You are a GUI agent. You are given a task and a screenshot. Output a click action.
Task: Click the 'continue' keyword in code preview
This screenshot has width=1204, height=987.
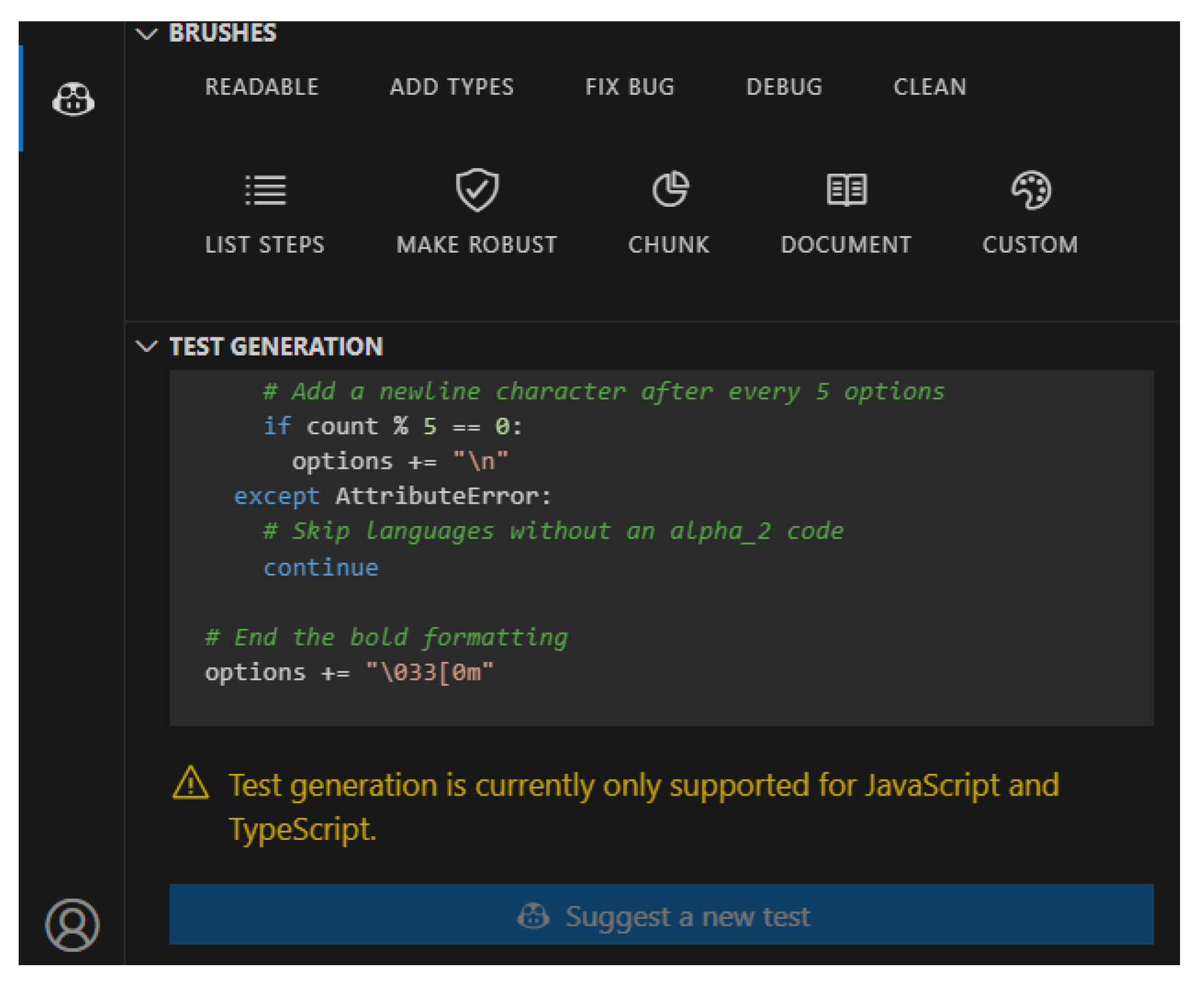point(321,568)
